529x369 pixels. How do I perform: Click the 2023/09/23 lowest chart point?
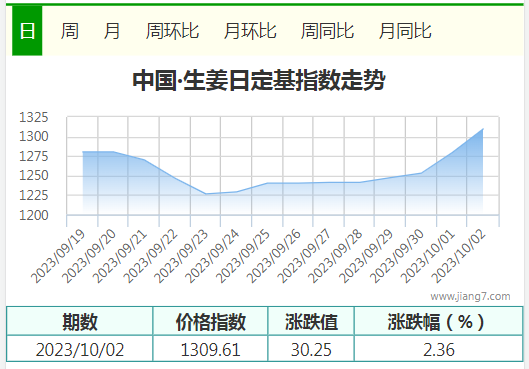pos(205,194)
